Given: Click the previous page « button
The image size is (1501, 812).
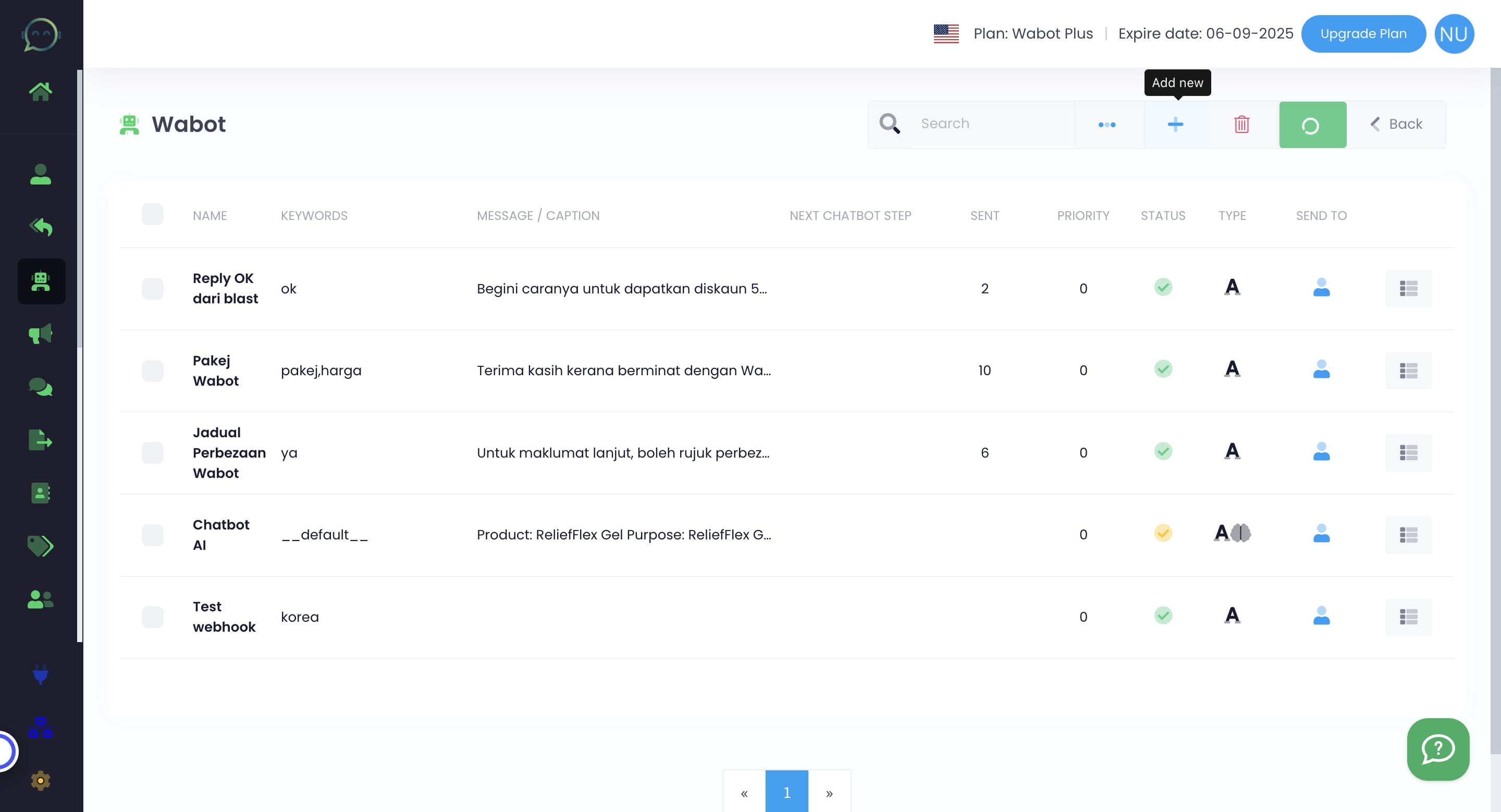Looking at the screenshot, I should (x=744, y=793).
